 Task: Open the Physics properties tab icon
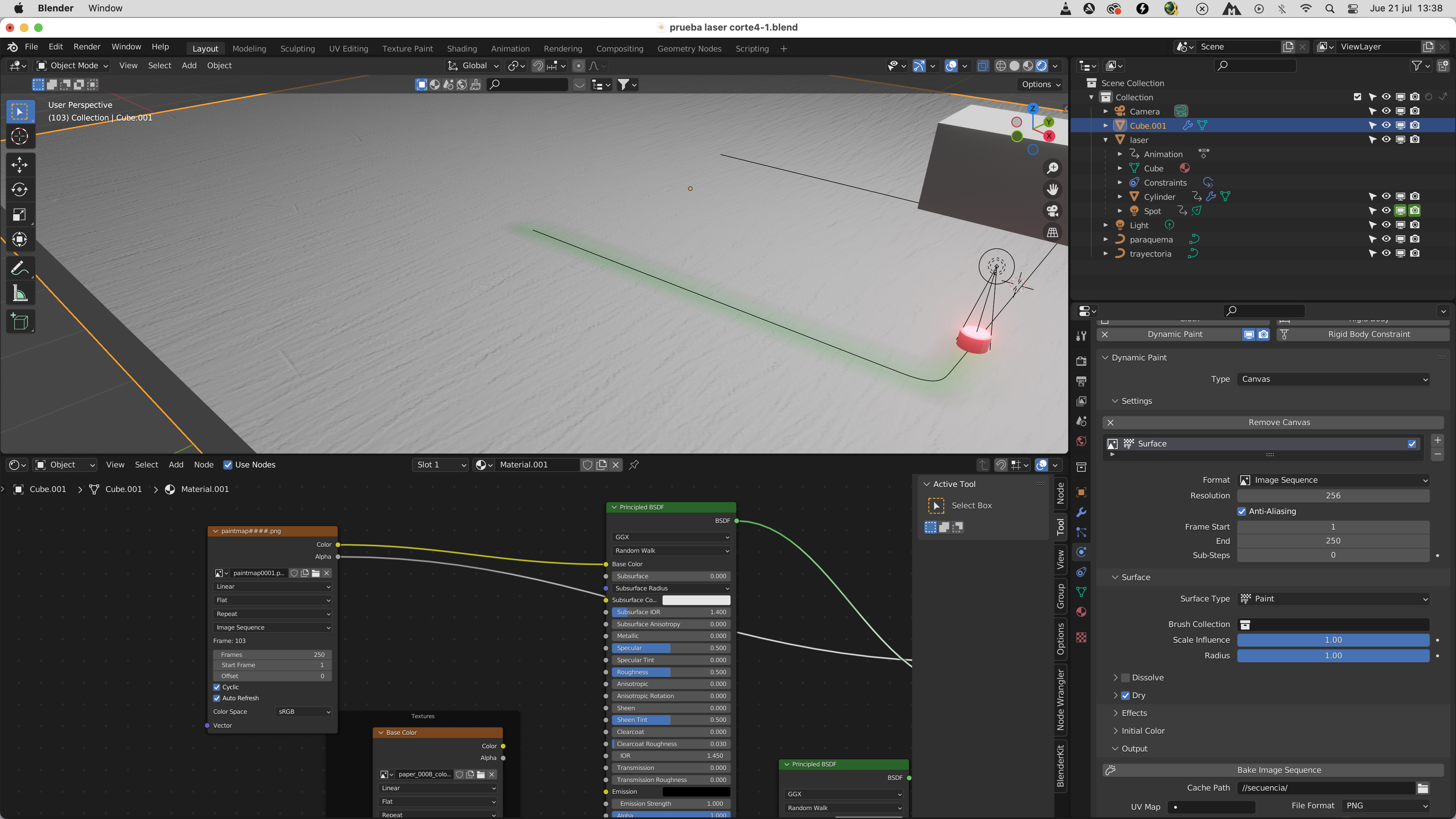pyautogui.click(x=1081, y=552)
